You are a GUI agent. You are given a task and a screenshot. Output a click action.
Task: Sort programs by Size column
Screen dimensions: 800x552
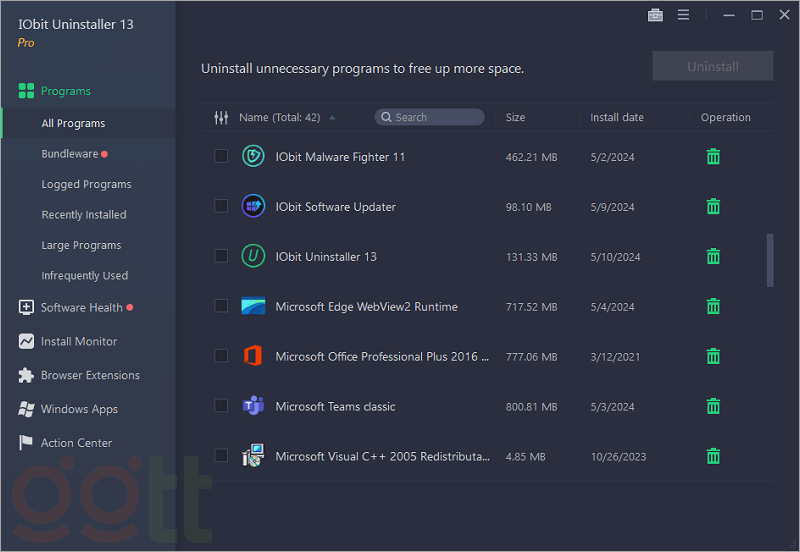[x=515, y=118]
